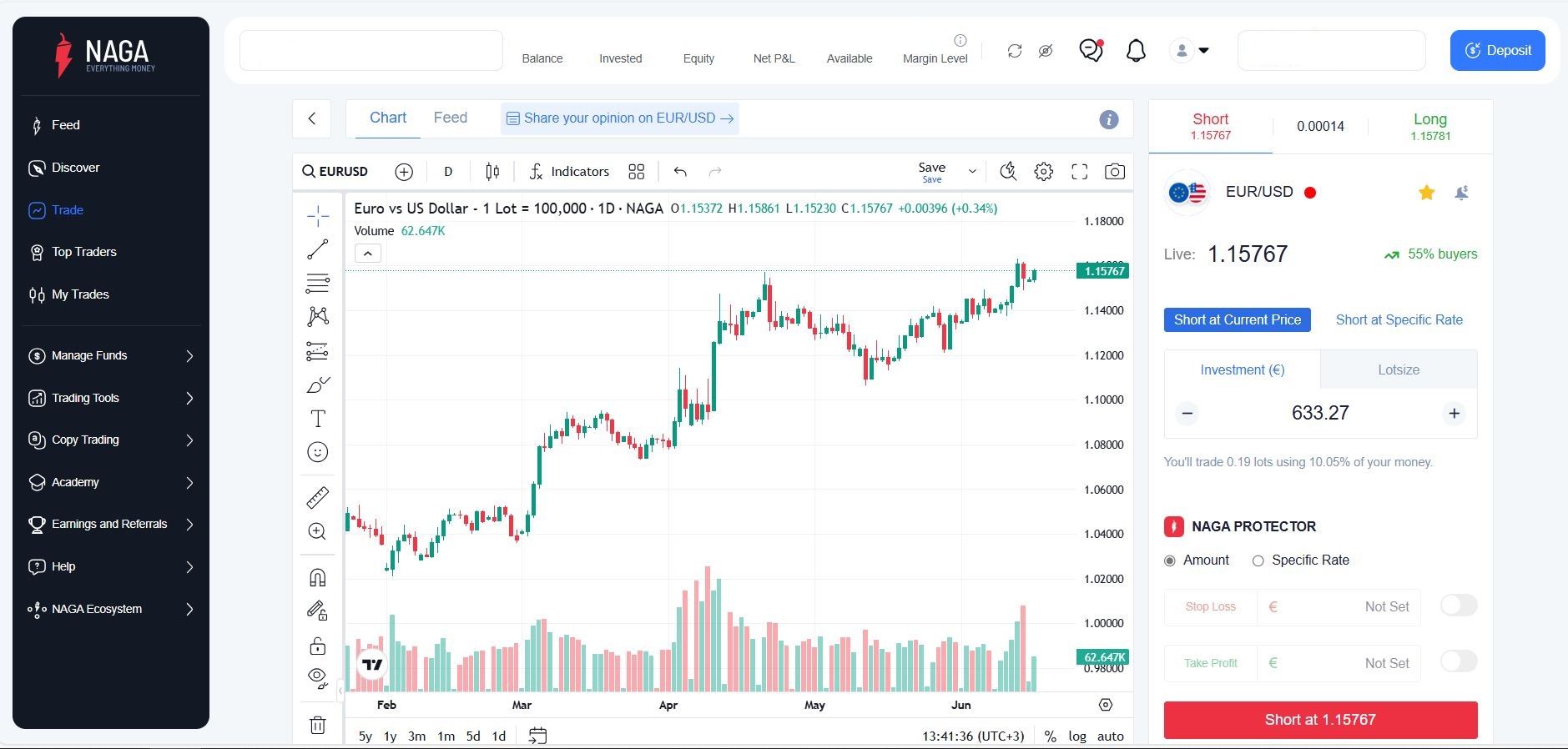This screenshot has height=749, width=1568.
Task: Save the chart layout
Action: 932,172
